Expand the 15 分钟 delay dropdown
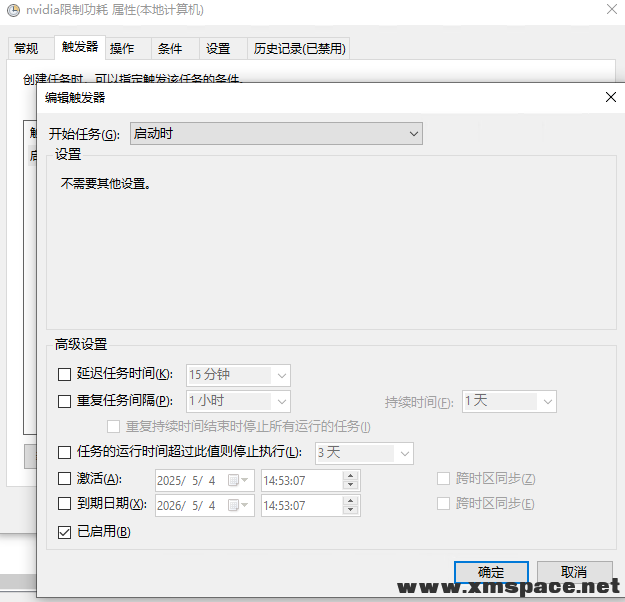 (x=238, y=375)
